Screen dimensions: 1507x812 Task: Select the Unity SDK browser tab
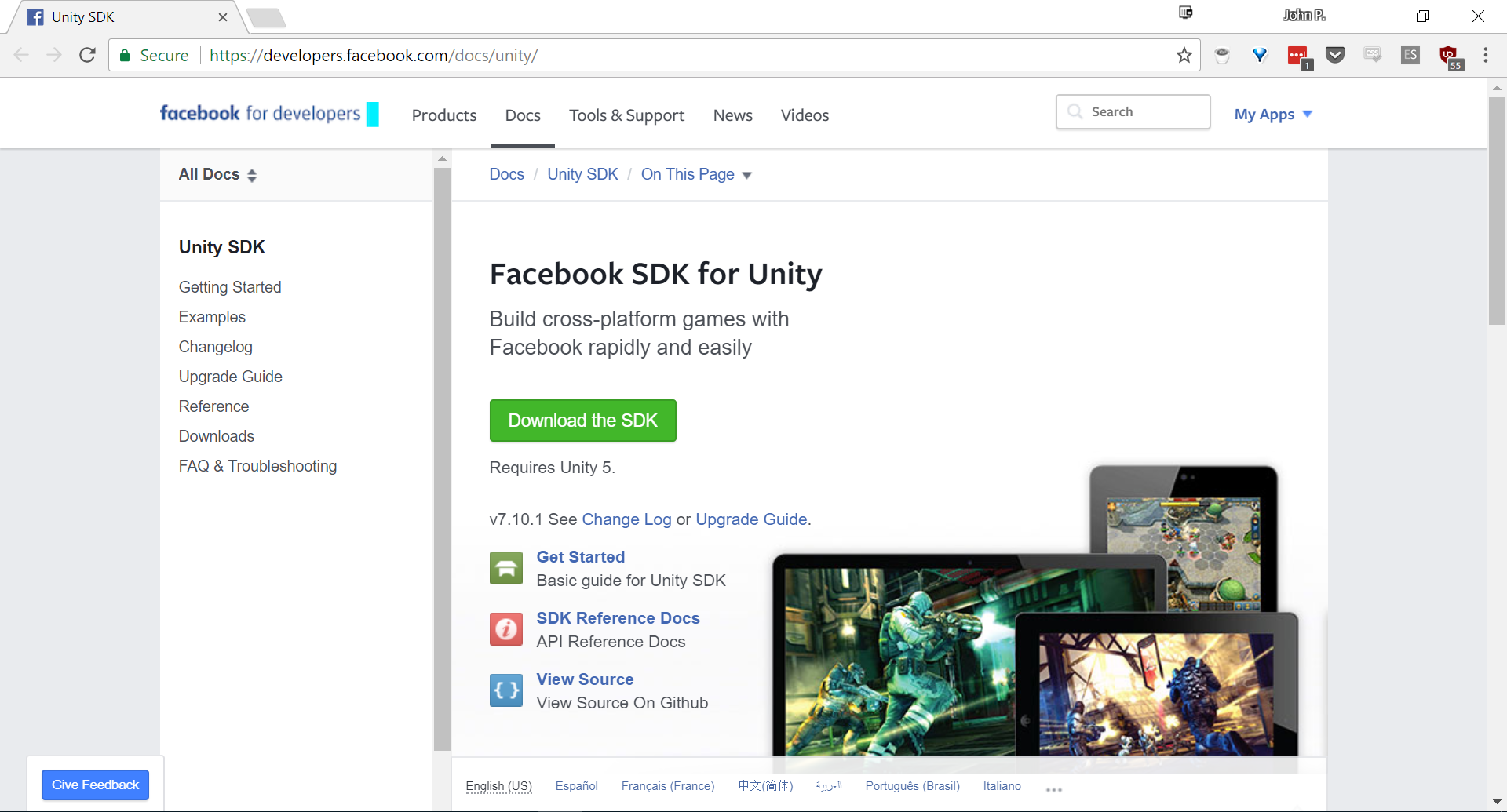click(126, 17)
